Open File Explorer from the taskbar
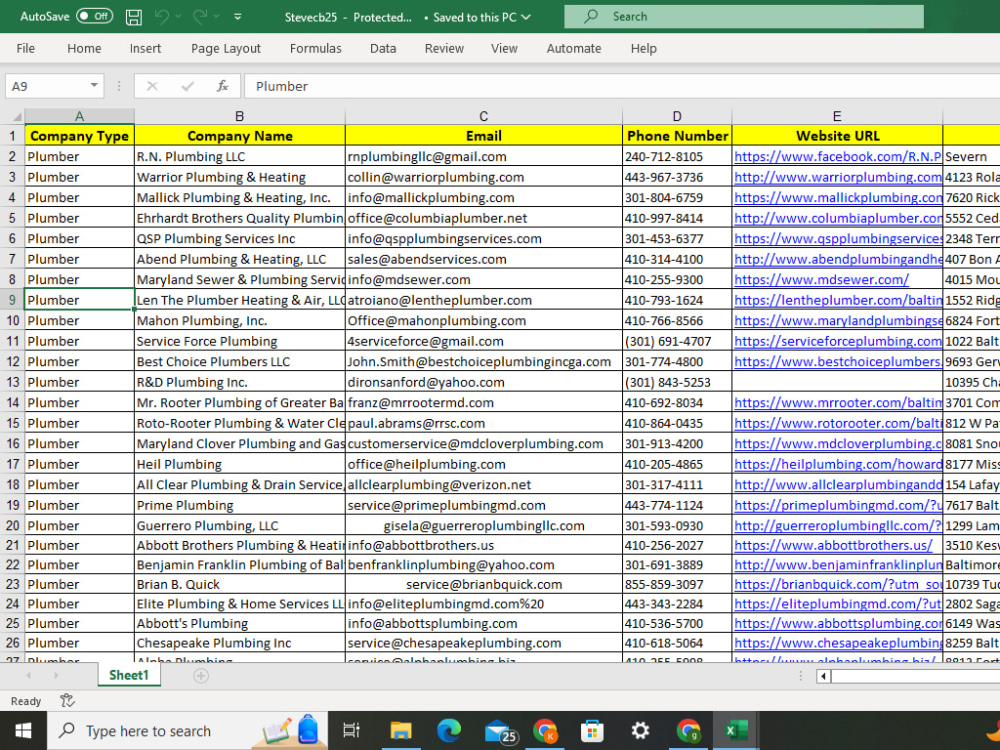The height and width of the screenshot is (750, 1000). click(x=401, y=731)
